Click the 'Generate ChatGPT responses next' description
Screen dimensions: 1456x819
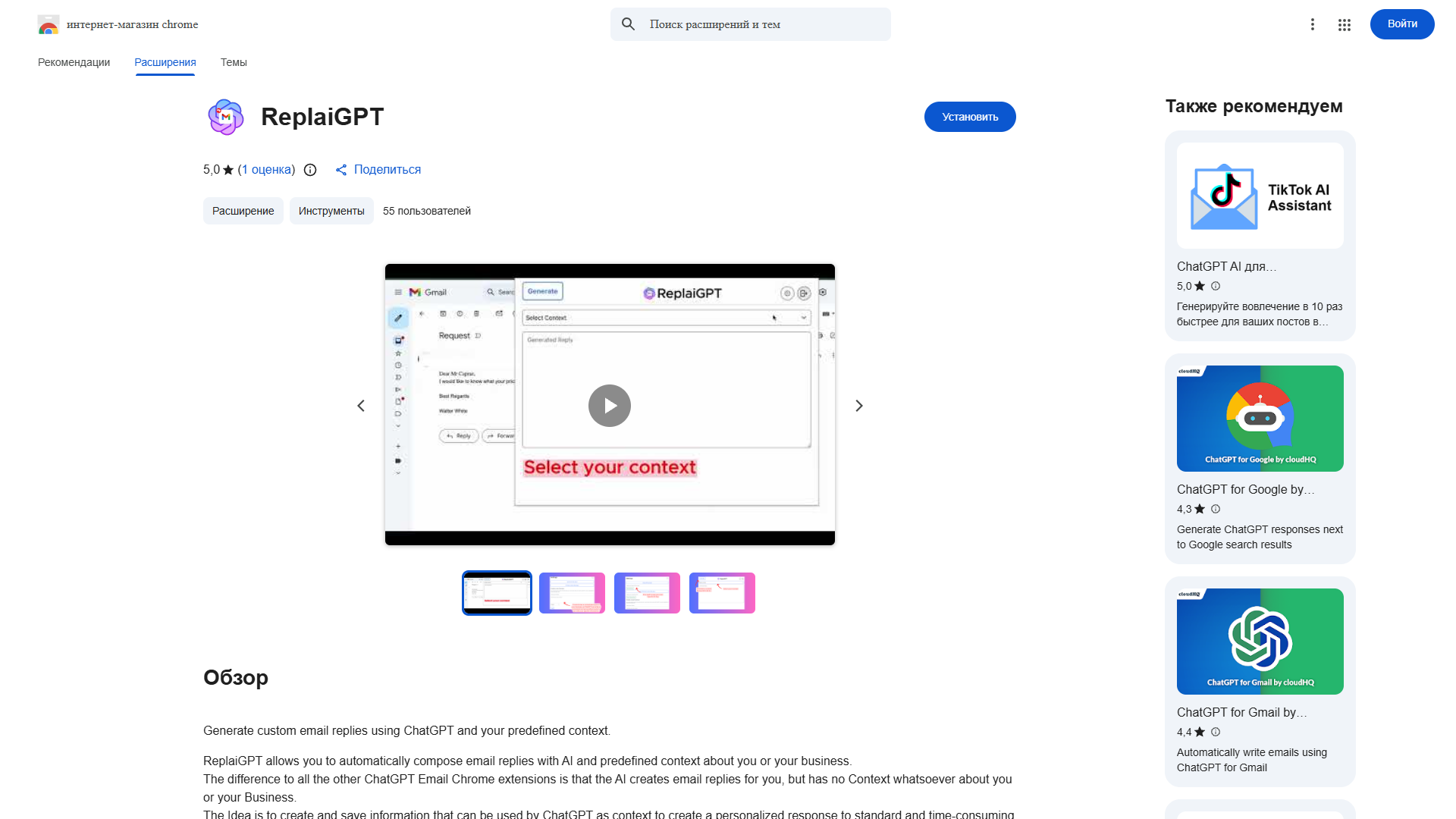(x=1260, y=537)
